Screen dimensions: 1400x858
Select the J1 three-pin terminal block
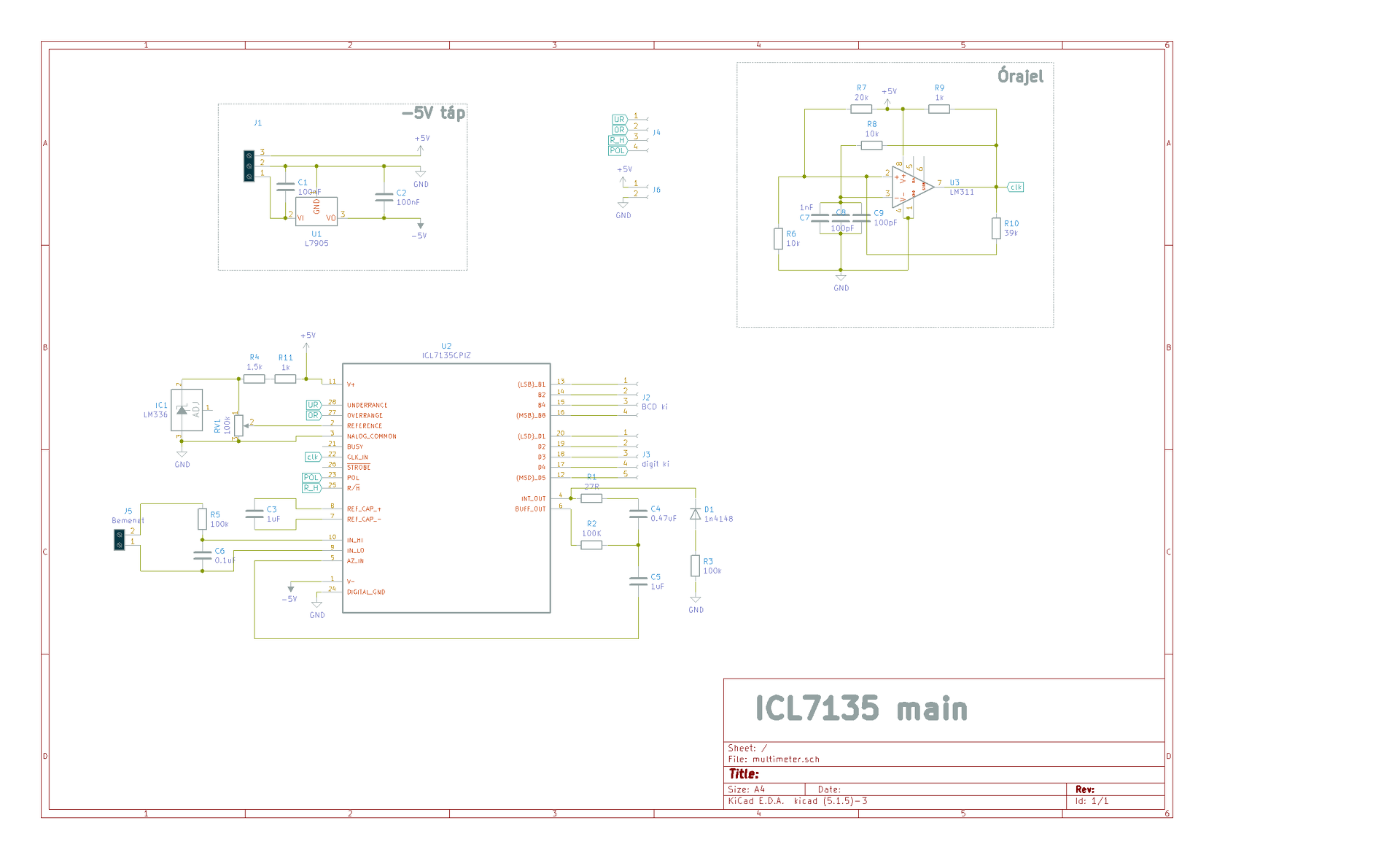[249, 166]
